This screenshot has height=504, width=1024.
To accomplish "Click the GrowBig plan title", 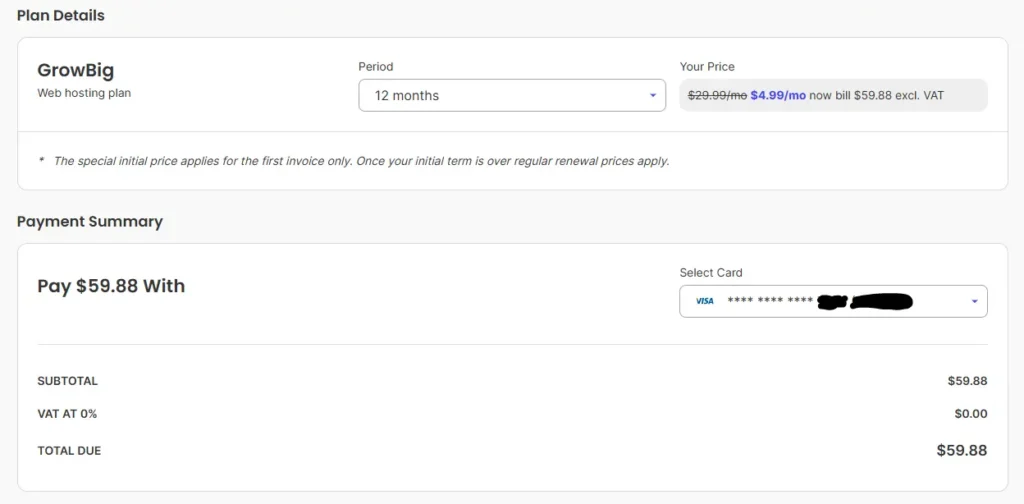I will tap(76, 70).
